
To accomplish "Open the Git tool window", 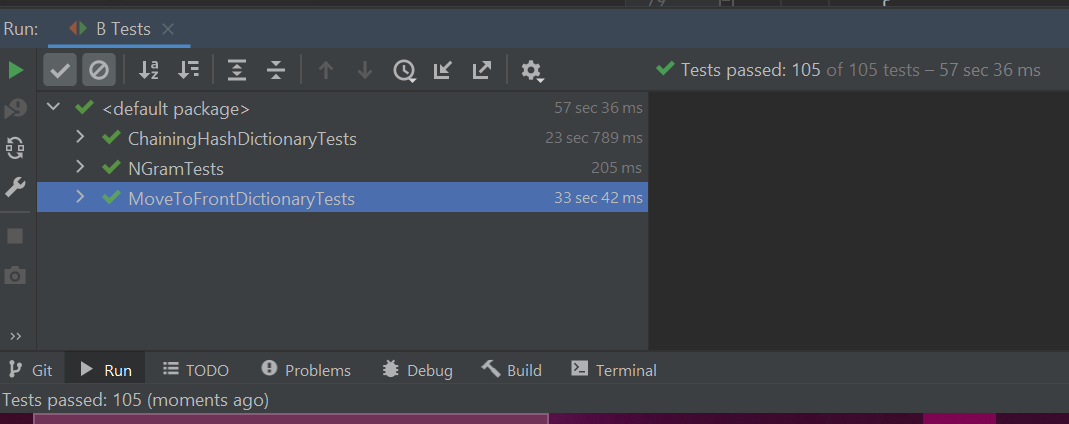I will tap(31, 370).
